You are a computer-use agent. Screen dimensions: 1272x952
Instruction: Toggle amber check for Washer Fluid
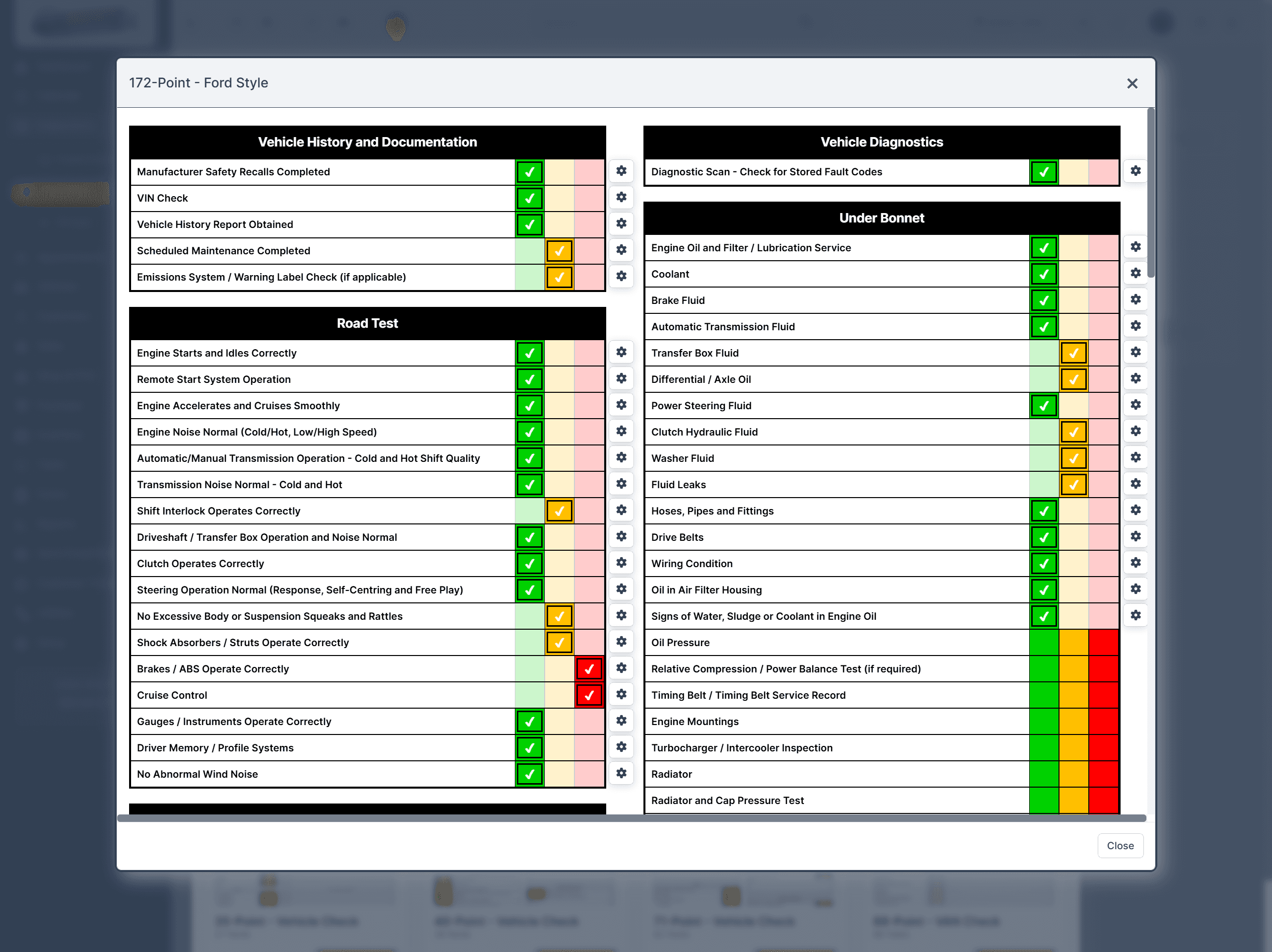(1073, 458)
